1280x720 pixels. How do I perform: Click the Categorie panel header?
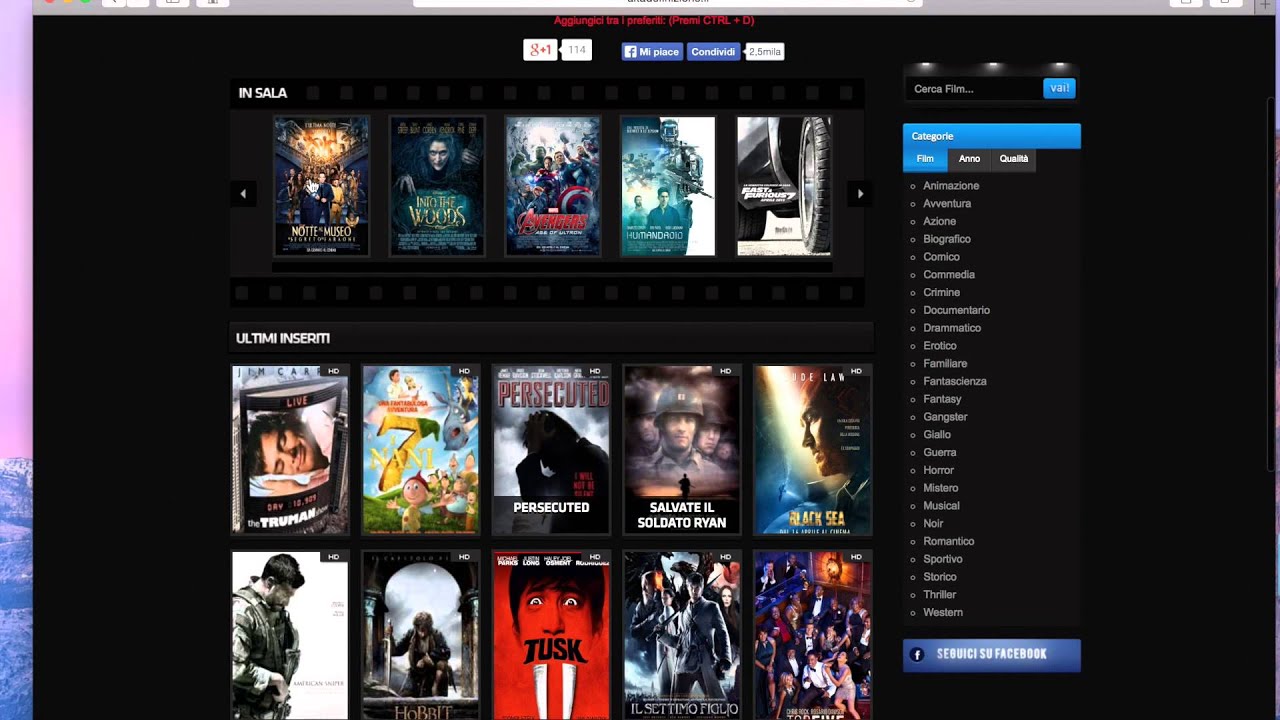click(992, 136)
